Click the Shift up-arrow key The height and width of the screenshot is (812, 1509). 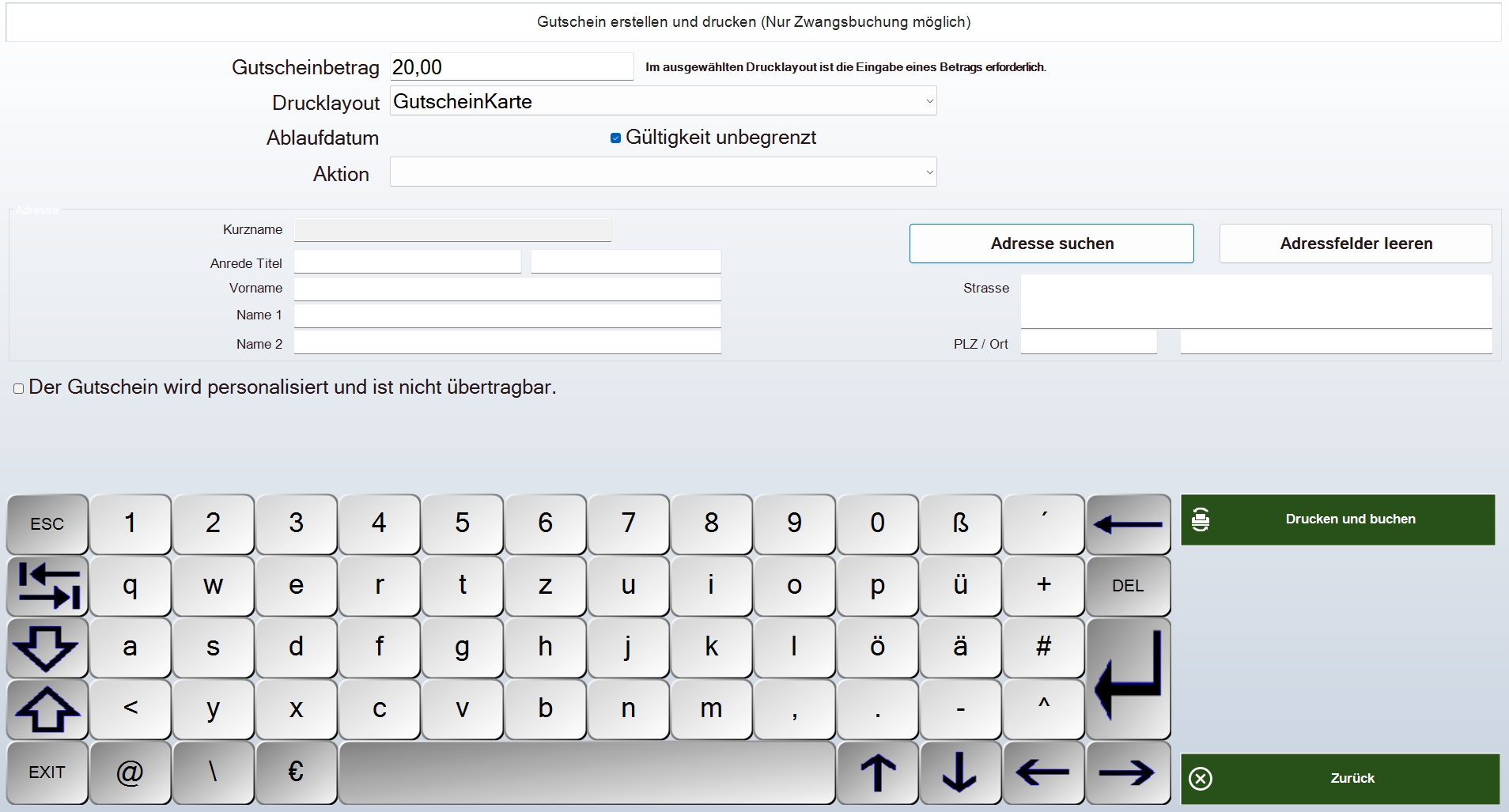tap(47, 709)
